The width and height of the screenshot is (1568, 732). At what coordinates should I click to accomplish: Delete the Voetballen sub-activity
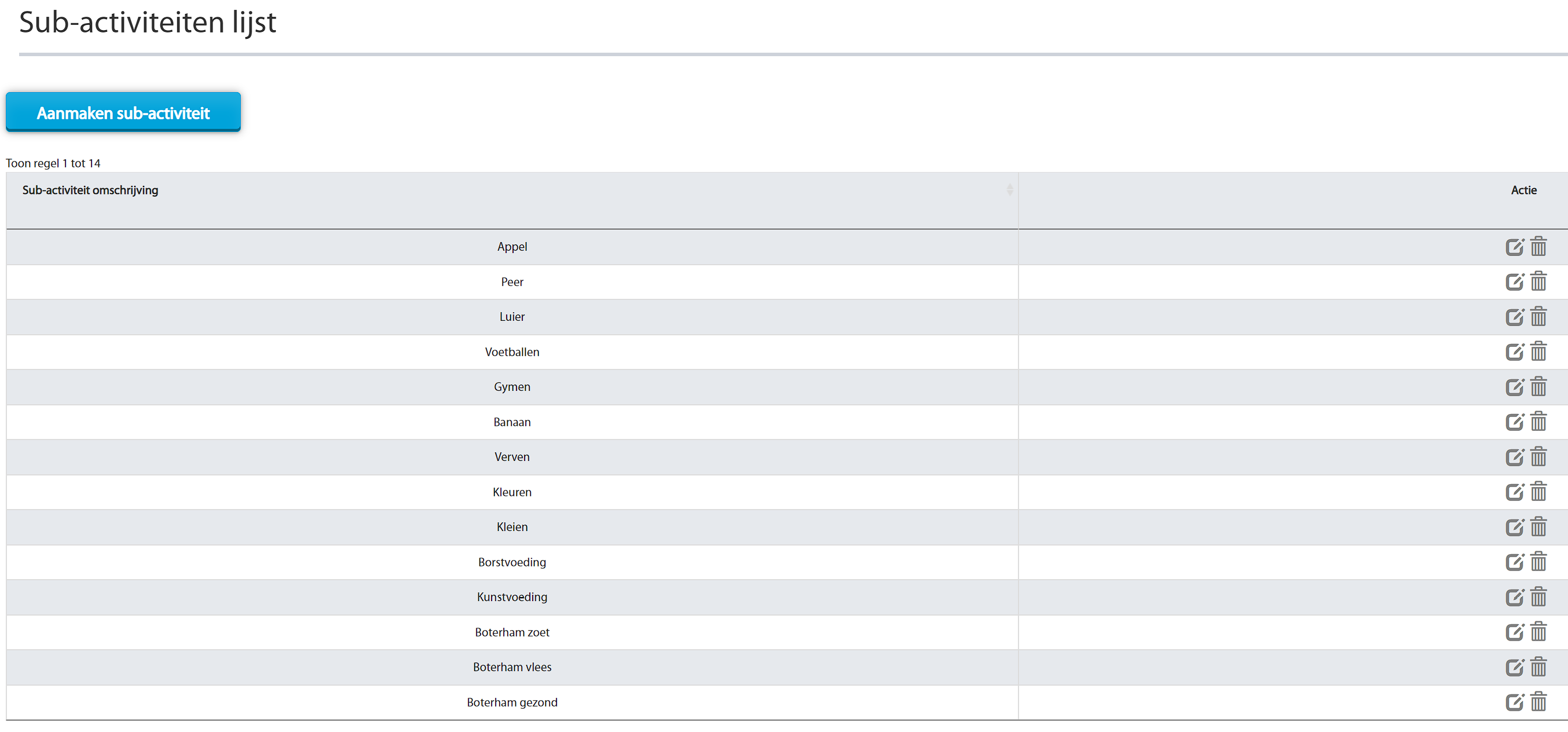click(1538, 352)
